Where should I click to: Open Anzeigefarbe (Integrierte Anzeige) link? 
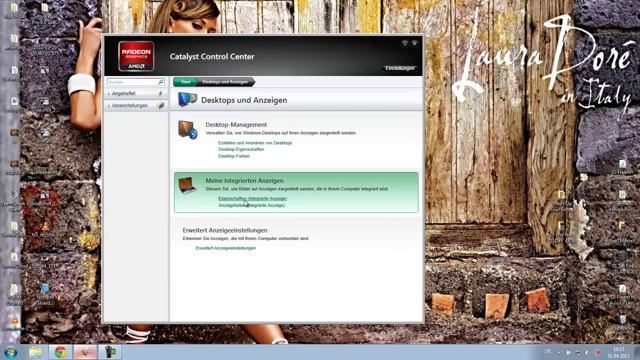click(251, 205)
